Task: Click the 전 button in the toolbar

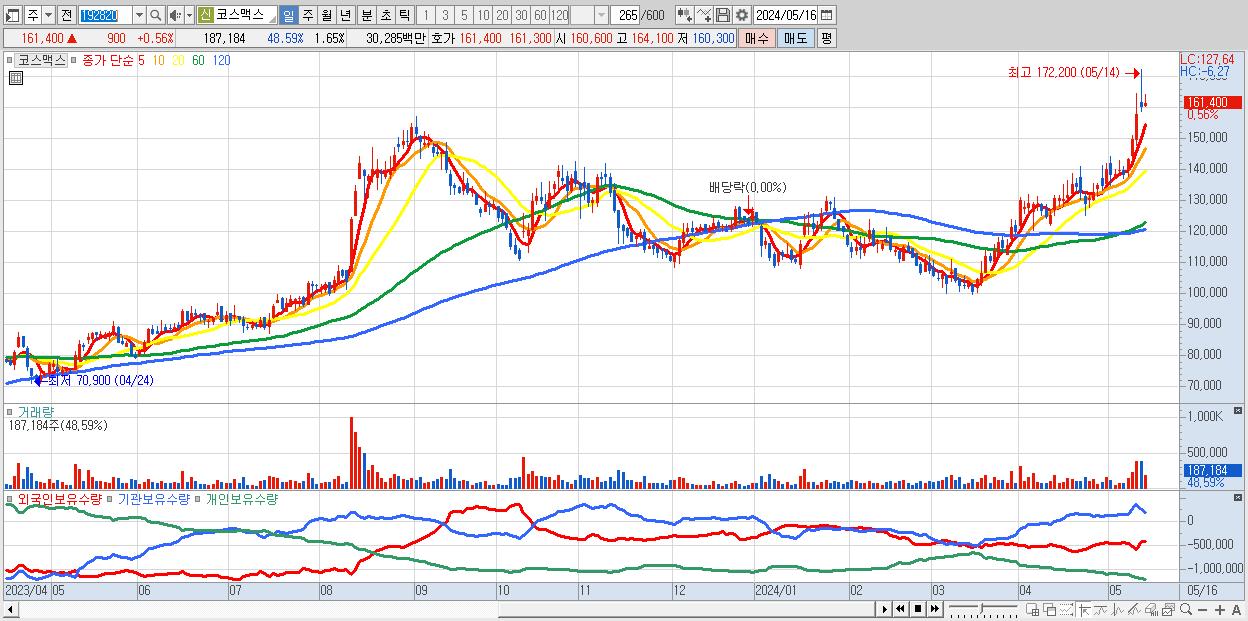Action: pos(66,16)
